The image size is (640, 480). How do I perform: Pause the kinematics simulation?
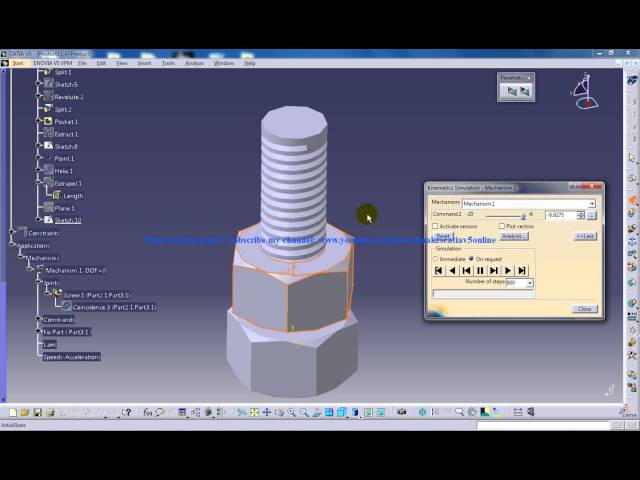tap(480, 271)
